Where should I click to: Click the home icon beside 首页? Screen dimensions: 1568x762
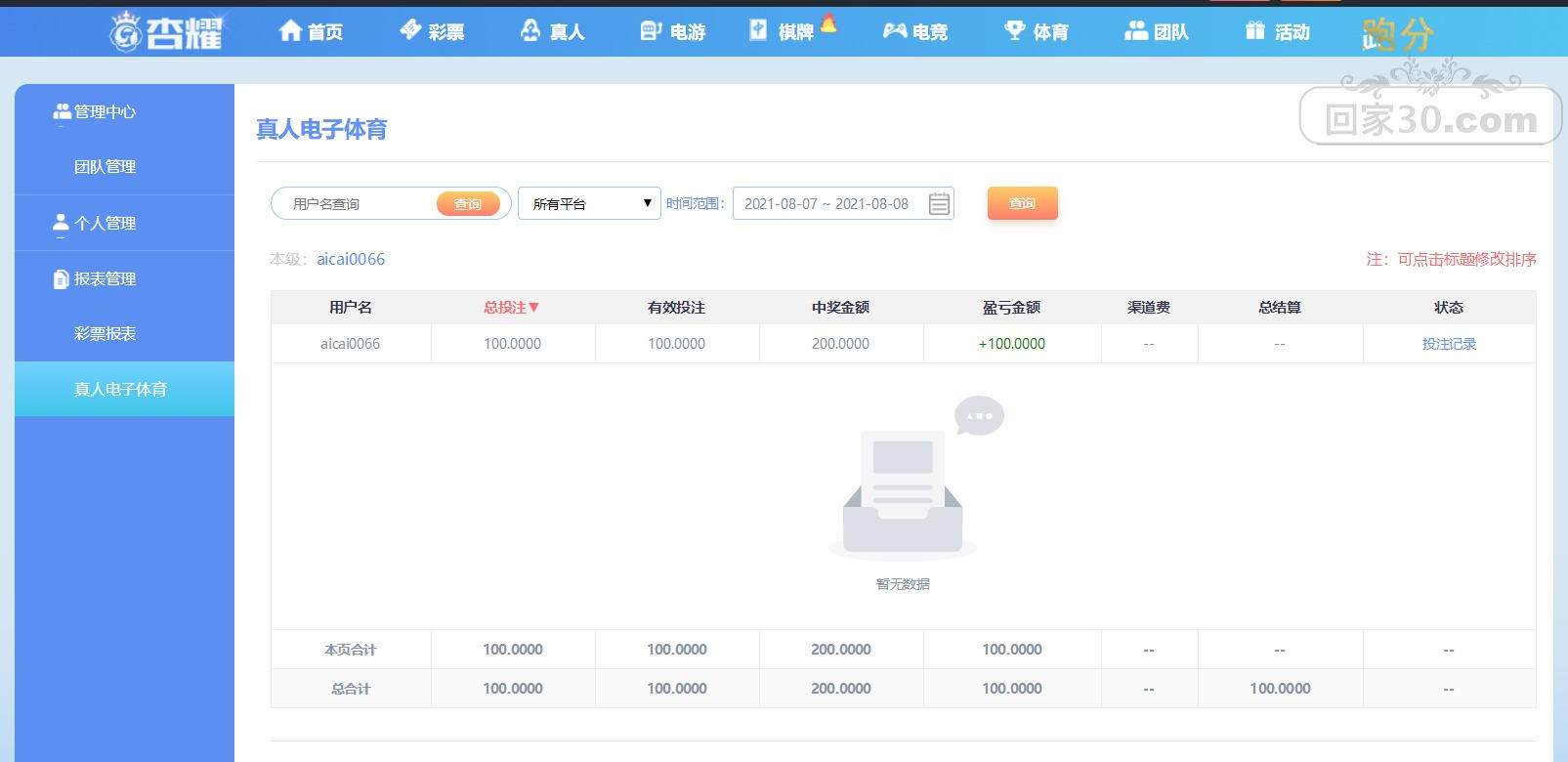pyautogui.click(x=290, y=30)
